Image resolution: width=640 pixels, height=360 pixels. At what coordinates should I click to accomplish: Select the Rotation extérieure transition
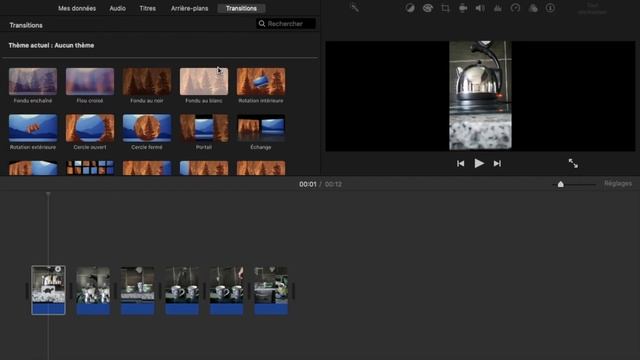[33, 128]
